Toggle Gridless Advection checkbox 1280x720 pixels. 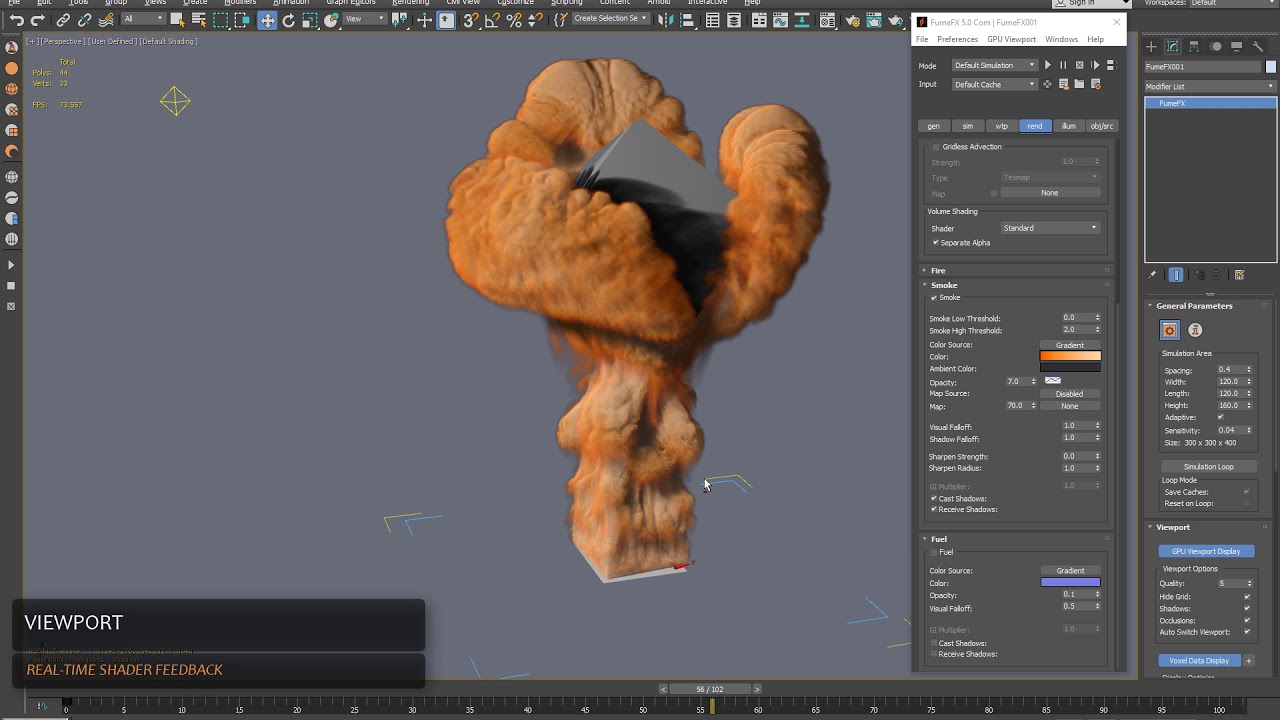936,147
